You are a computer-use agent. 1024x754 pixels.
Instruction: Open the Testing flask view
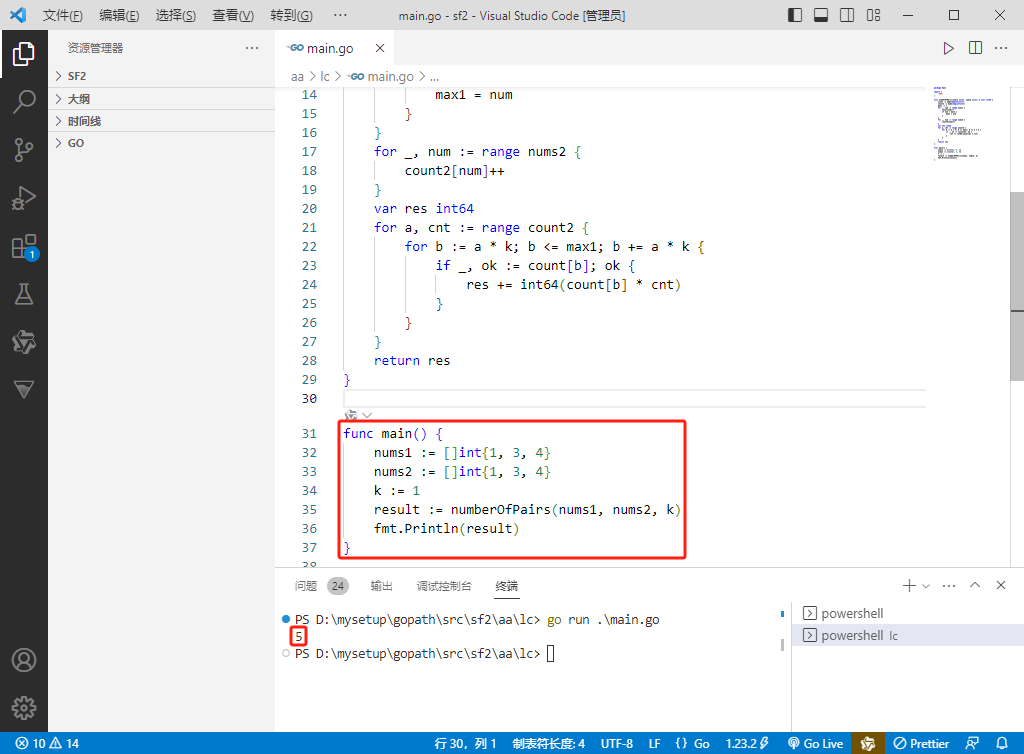(24, 294)
